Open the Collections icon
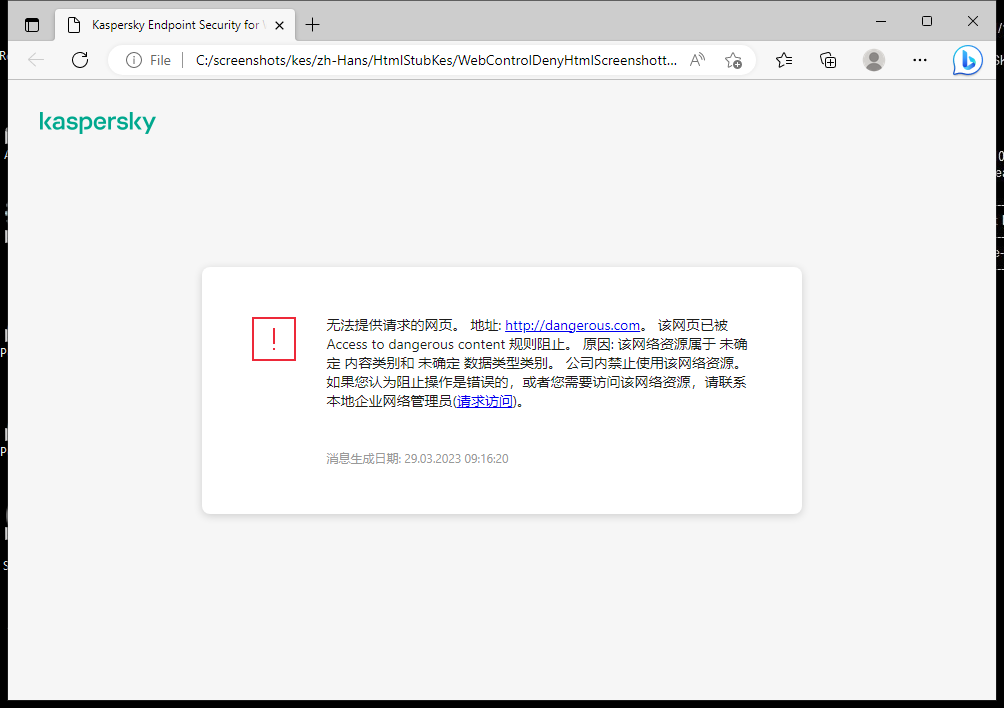Viewport: 1004px width, 708px height. point(828,60)
